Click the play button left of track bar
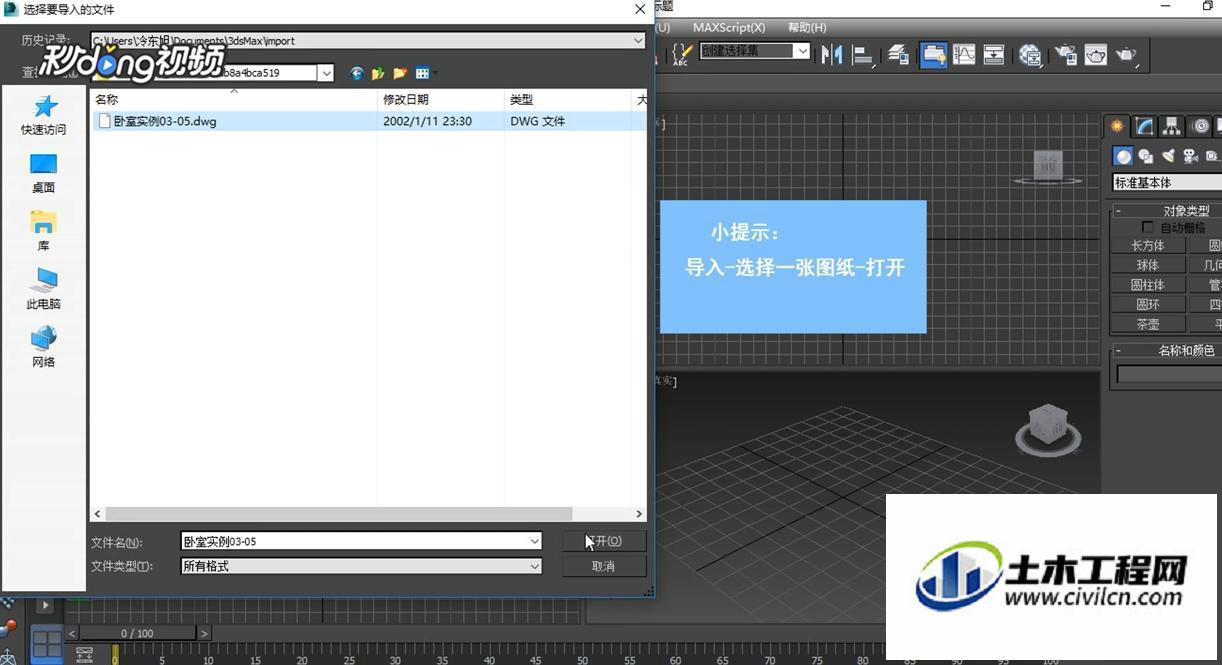This screenshot has width=1222, height=665. point(45,605)
